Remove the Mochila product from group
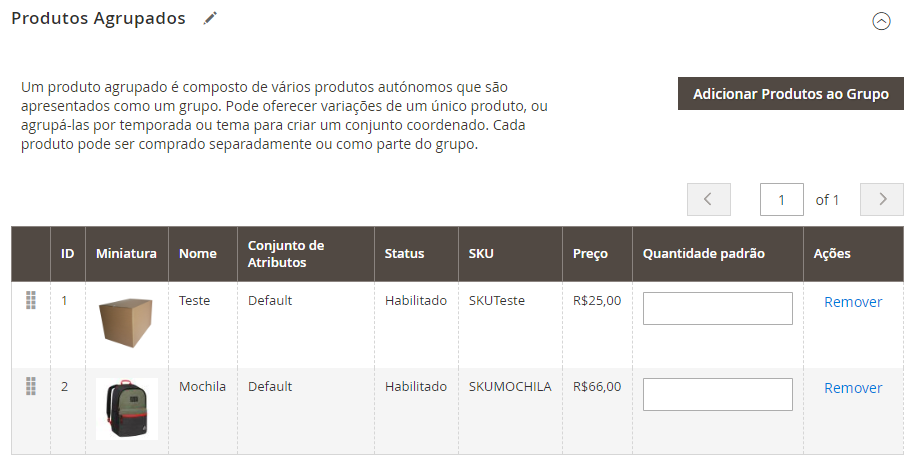This screenshot has height=469, width=915. tap(853, 388)
